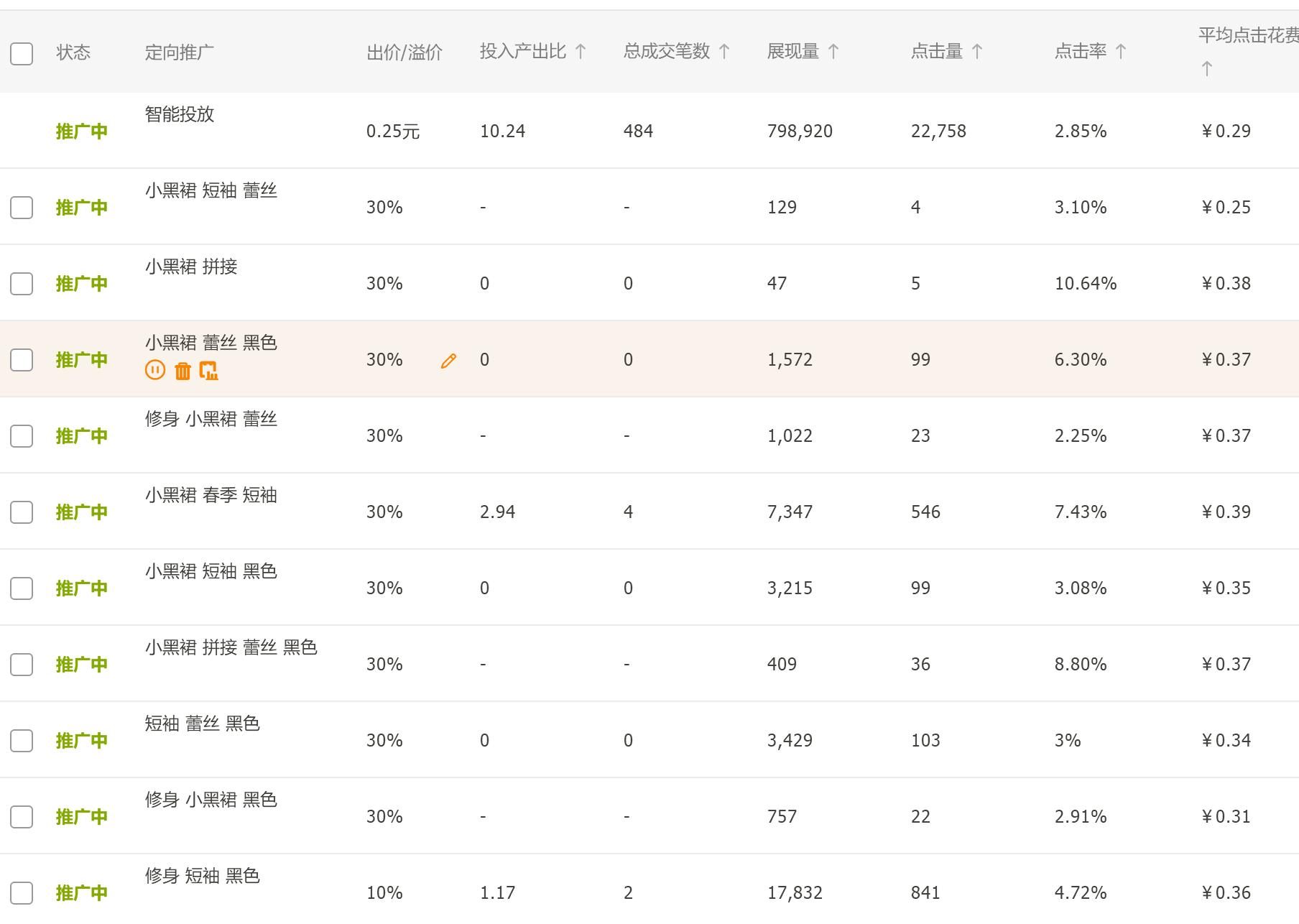Sort by 平均点击花费 arrow
1299x924 pixels.
(x=1207, y=69)
